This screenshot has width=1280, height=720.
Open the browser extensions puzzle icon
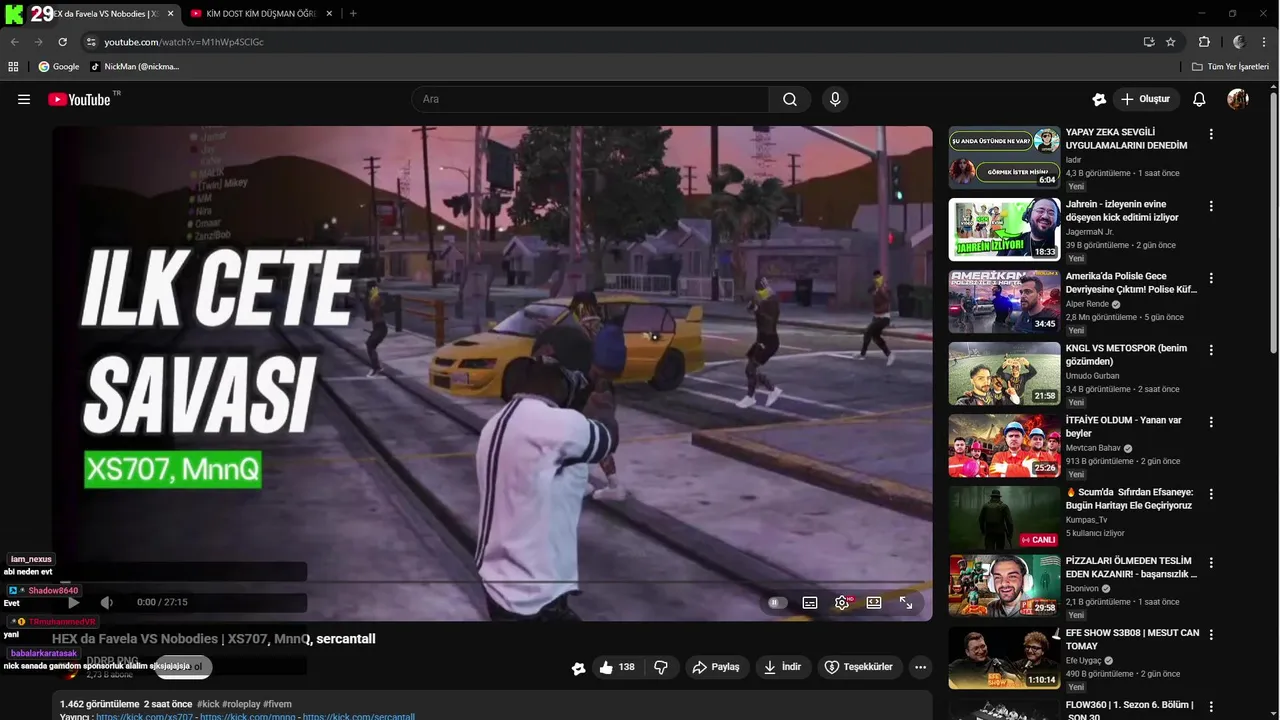pyautogui.click(x=1204, y=42)
